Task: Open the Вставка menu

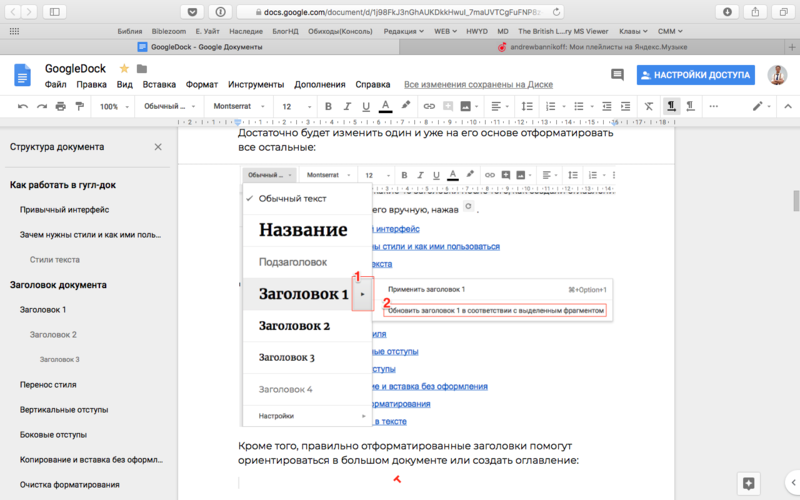Action: coord(159,85)
